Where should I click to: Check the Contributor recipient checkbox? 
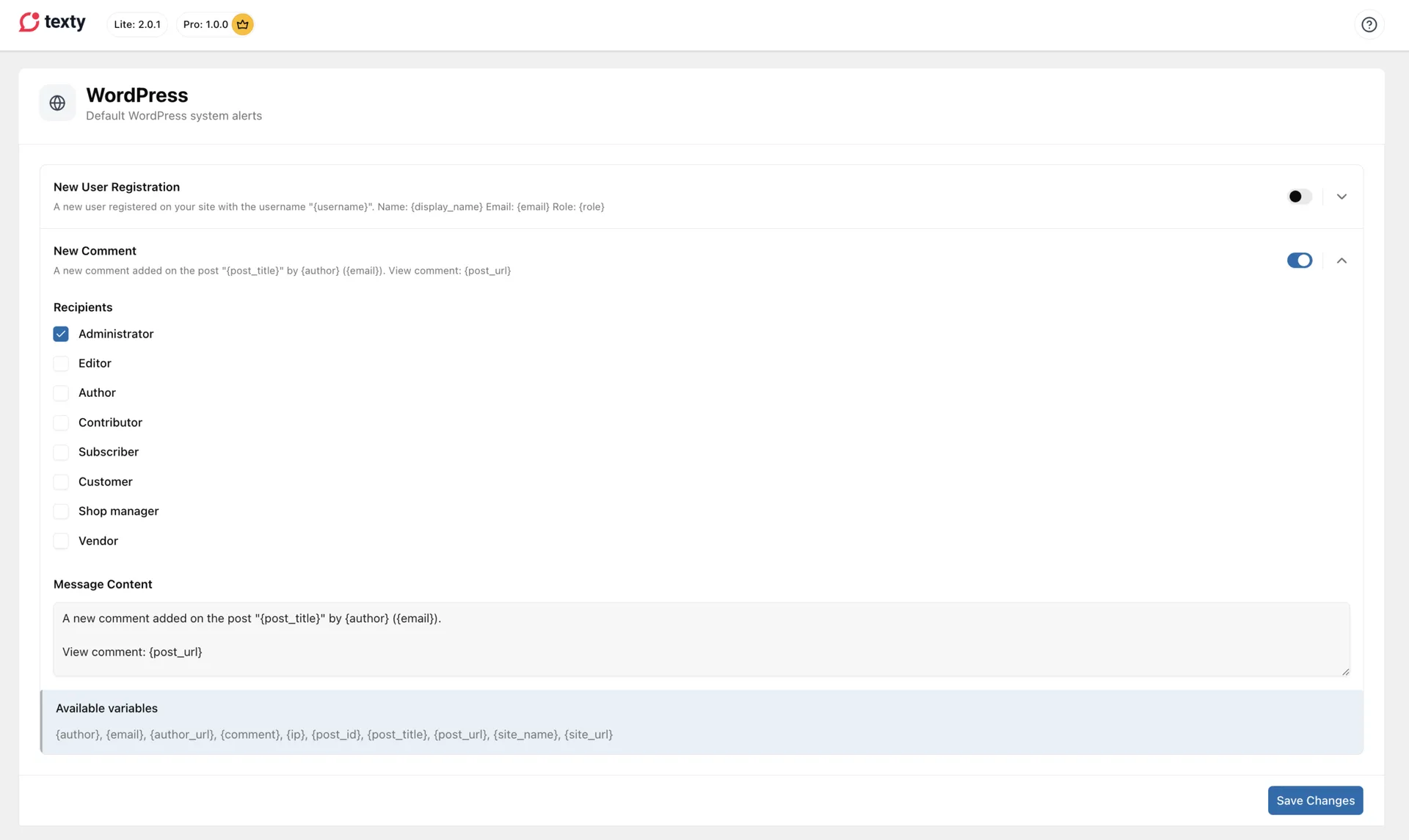(x=61, y=423)
